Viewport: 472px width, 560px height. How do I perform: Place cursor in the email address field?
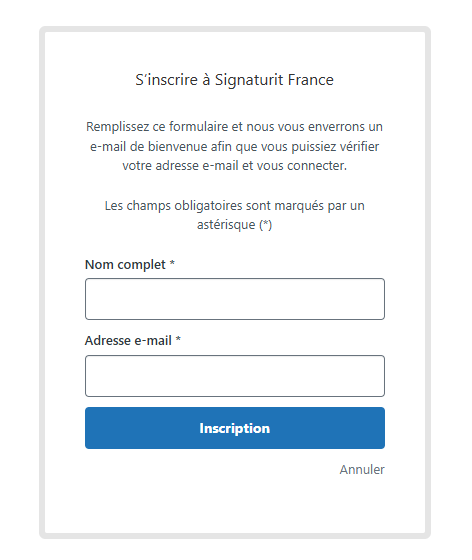235,376
